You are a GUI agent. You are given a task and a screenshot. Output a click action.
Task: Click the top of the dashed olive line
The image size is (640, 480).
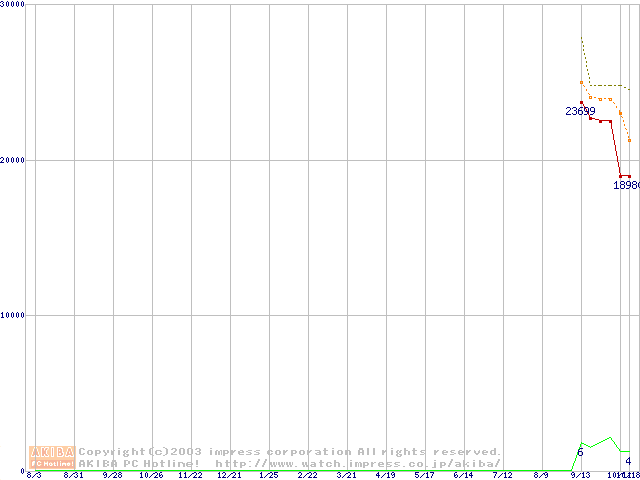(x=581, y=39)
